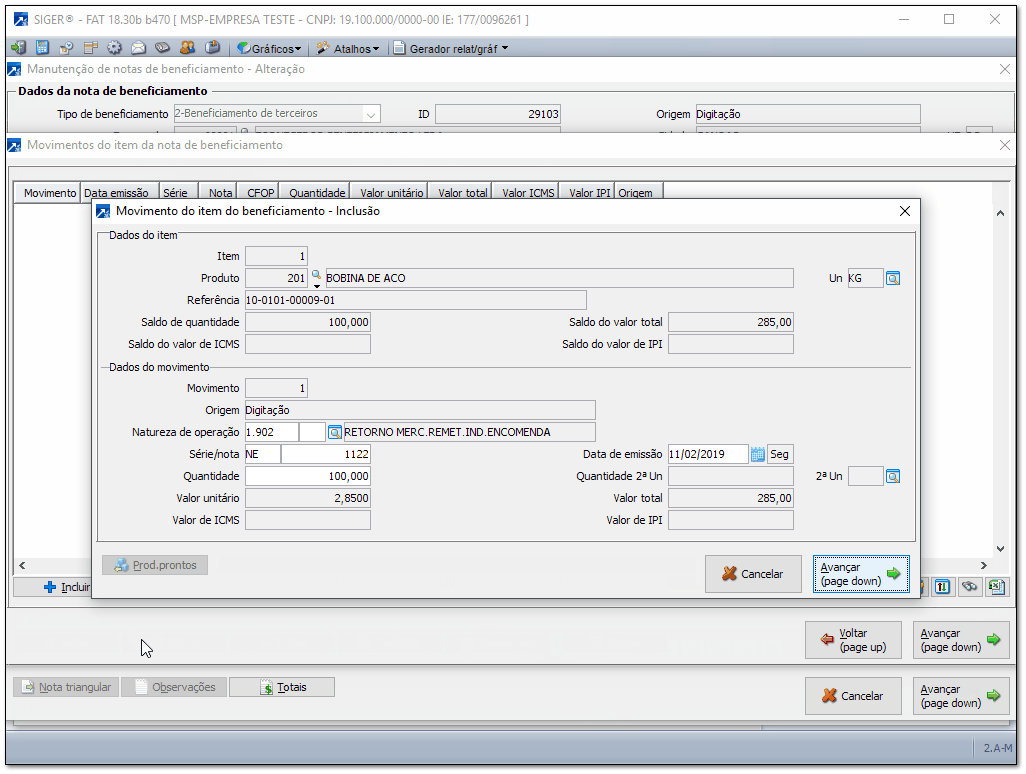1026x774 pixels.
Task: Click the Totais button
Action: [282, 687]
